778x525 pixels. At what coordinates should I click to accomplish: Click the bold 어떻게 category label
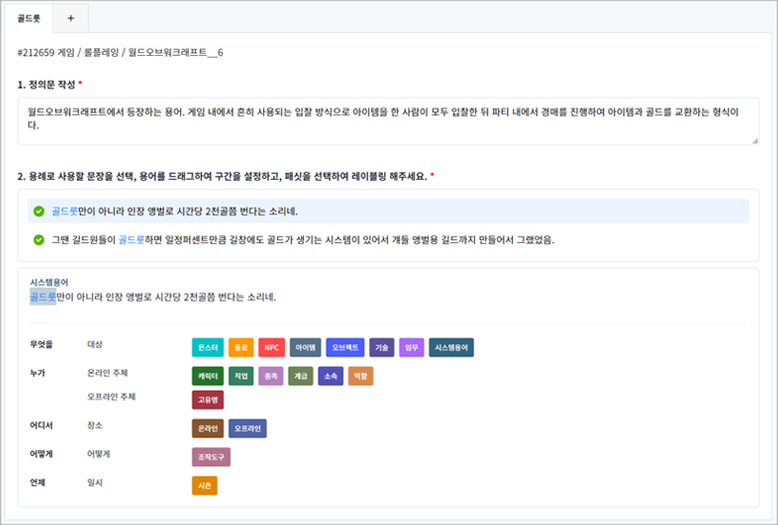tap(42, 454)
